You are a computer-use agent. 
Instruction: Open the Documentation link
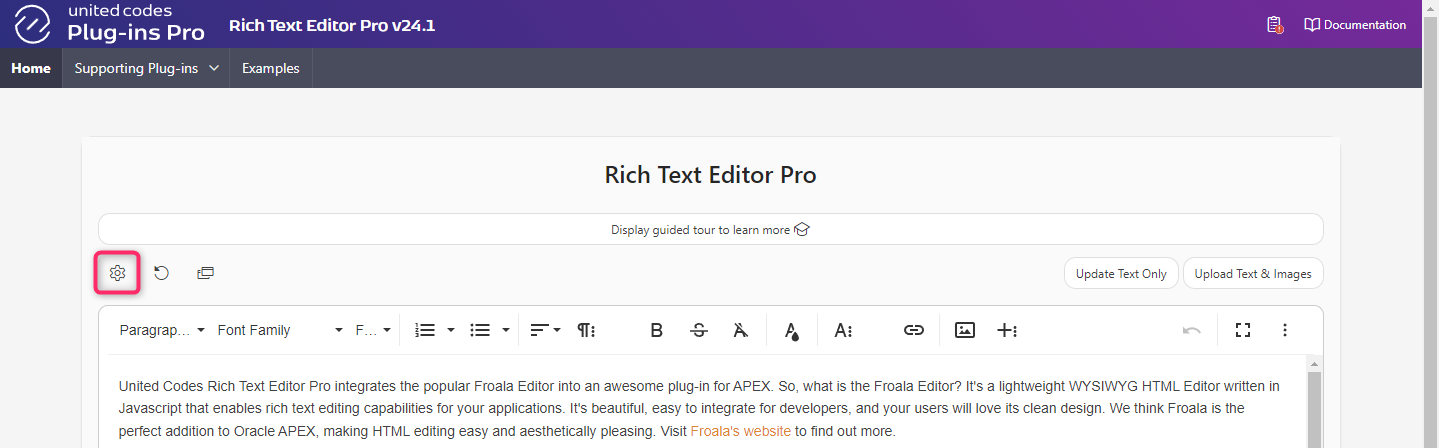coord(1355,25)
